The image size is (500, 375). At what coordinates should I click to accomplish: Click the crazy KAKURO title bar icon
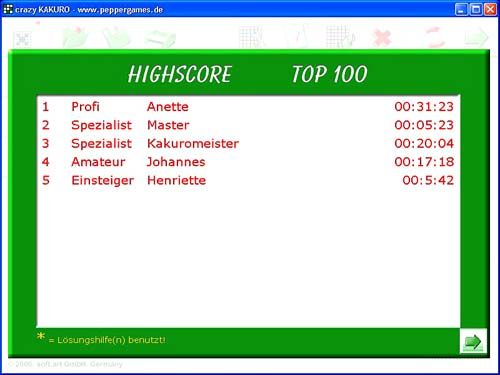tap(8, 9)
